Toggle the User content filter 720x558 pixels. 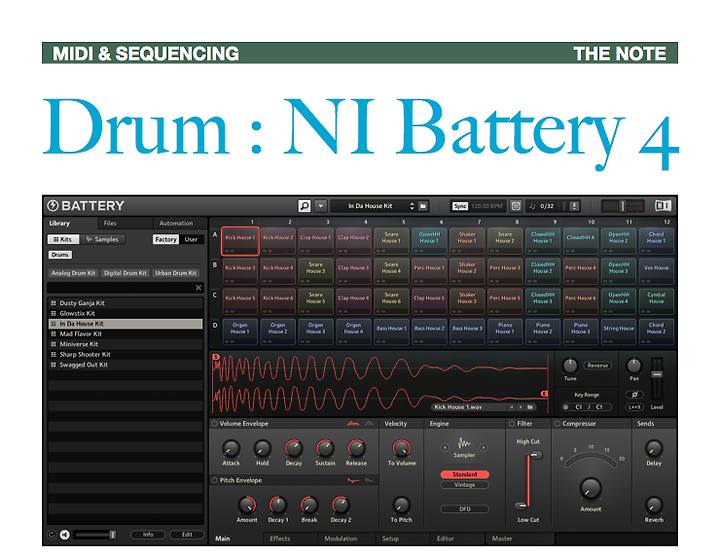(x=191, y=239)
